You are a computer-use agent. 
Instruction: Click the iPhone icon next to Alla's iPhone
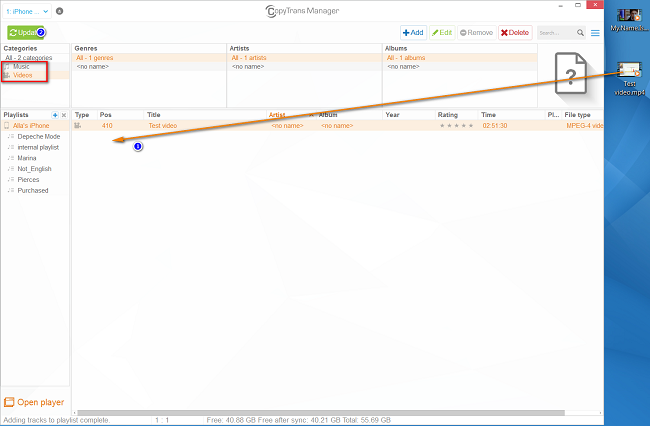7,126
